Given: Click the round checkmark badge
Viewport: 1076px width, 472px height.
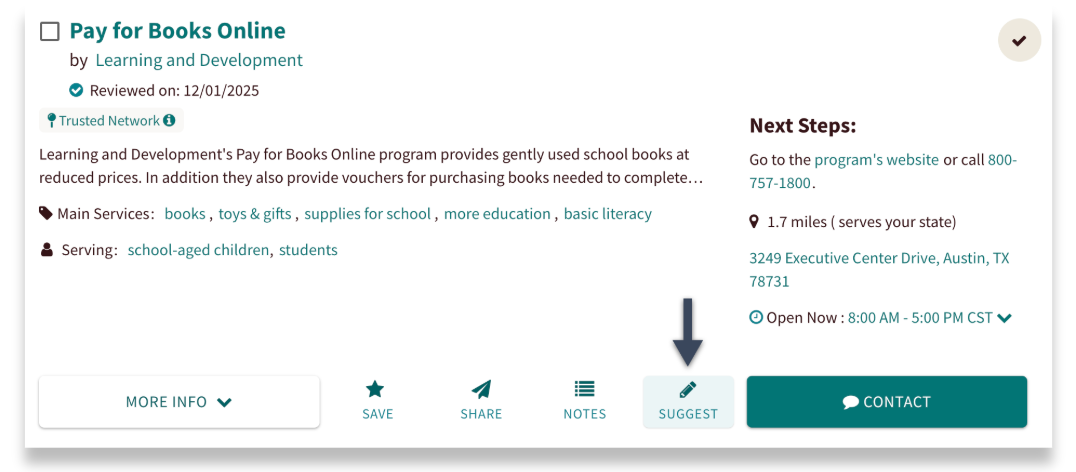Looking at the screenshot, I should click(1019, 41).
